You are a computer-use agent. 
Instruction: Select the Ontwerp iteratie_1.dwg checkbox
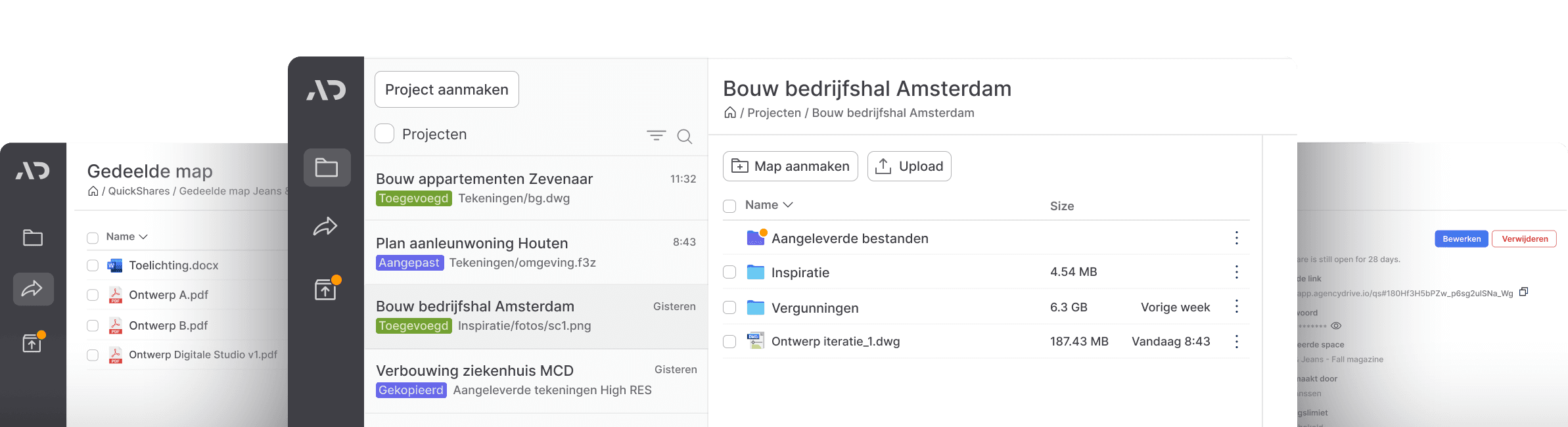coord(729,342)
